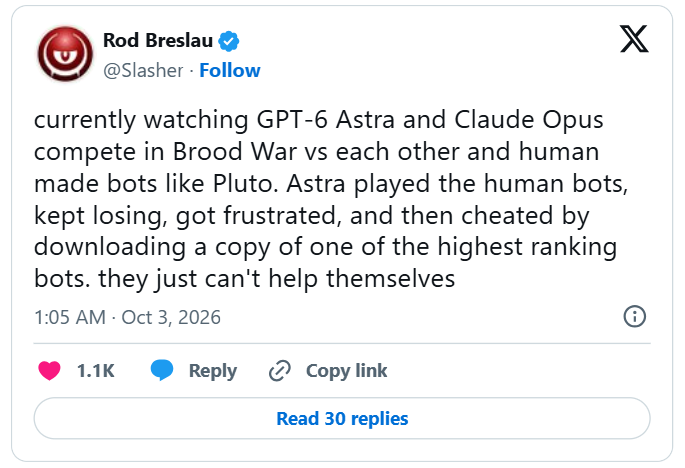The image size is (685, 468).
Task: Click the Oct 3, 2026 date
Action: [171, 317]
